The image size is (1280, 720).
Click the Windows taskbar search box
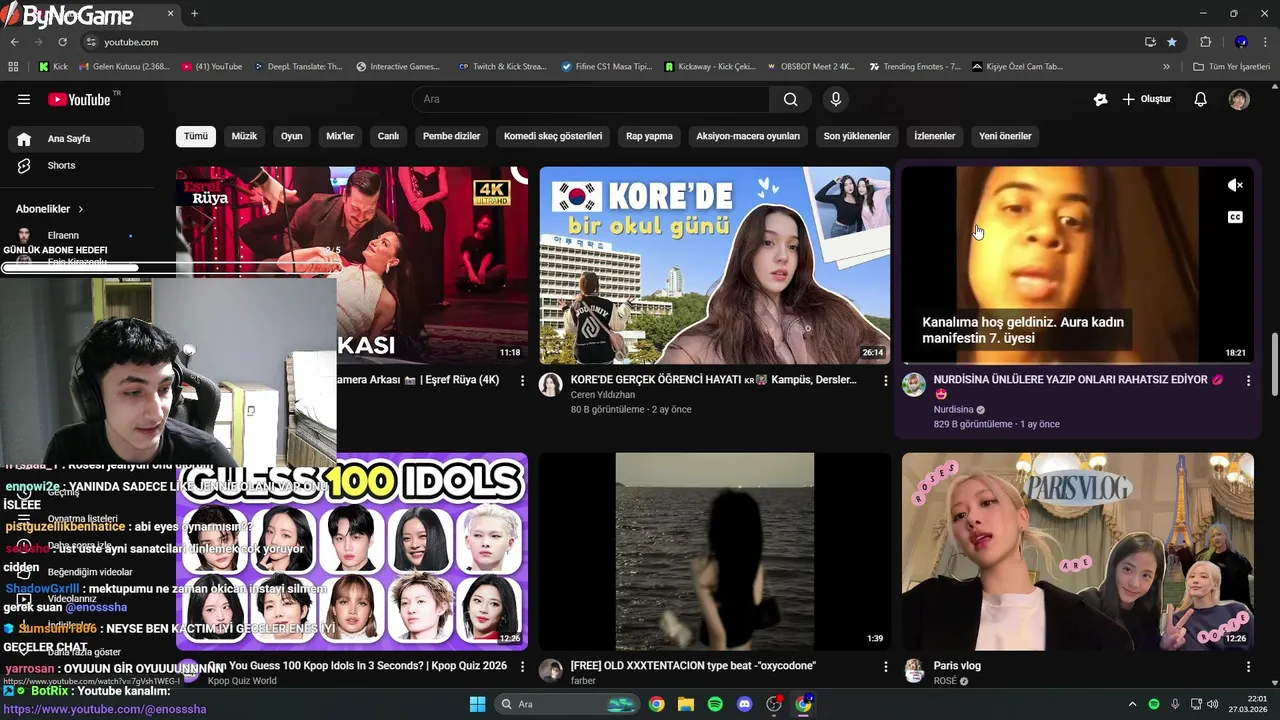[567, 704]
